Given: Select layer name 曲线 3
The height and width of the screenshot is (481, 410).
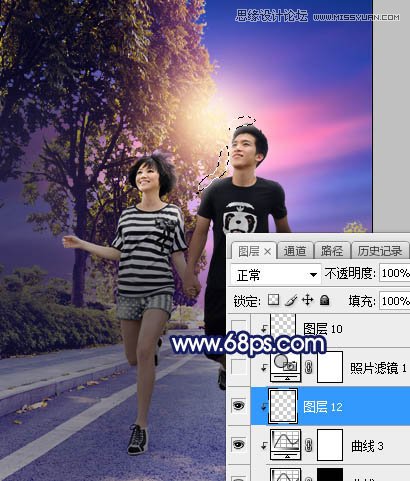Looking at the screenshot, I should click(x=367, y=446).
